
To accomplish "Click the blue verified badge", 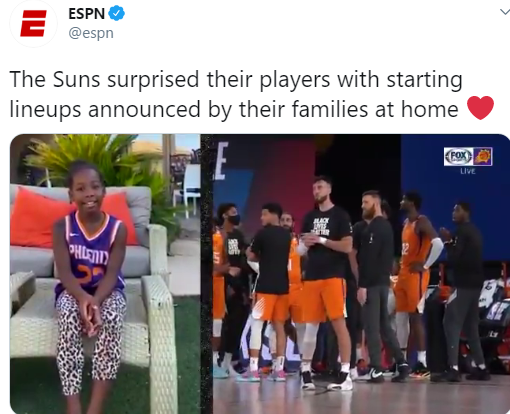I will point(117,13).
